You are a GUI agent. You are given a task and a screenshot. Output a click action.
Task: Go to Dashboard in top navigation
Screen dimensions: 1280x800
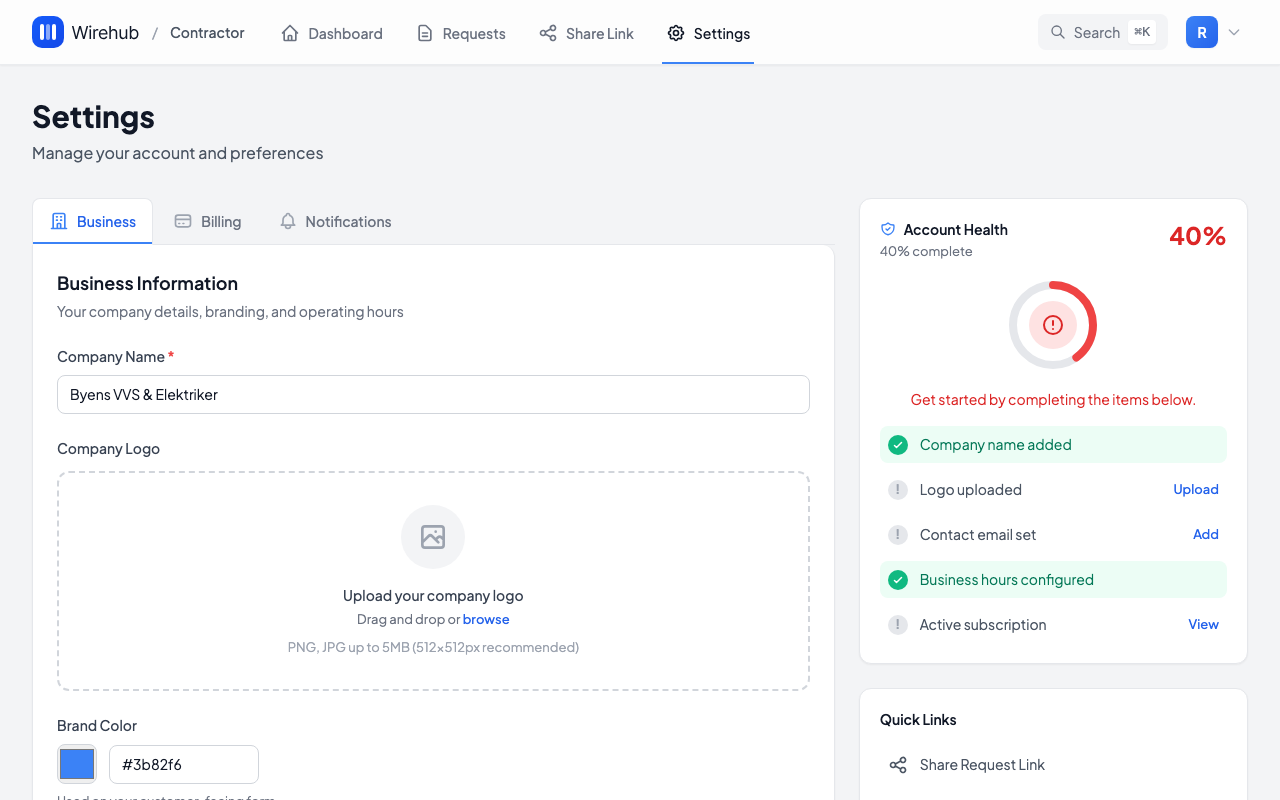coord(332,33)
